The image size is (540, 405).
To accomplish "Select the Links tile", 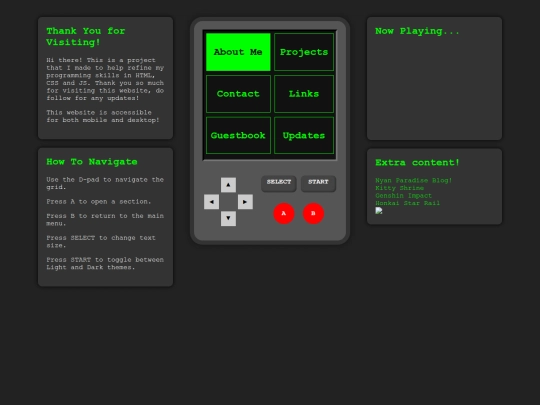I will (304, 94).
